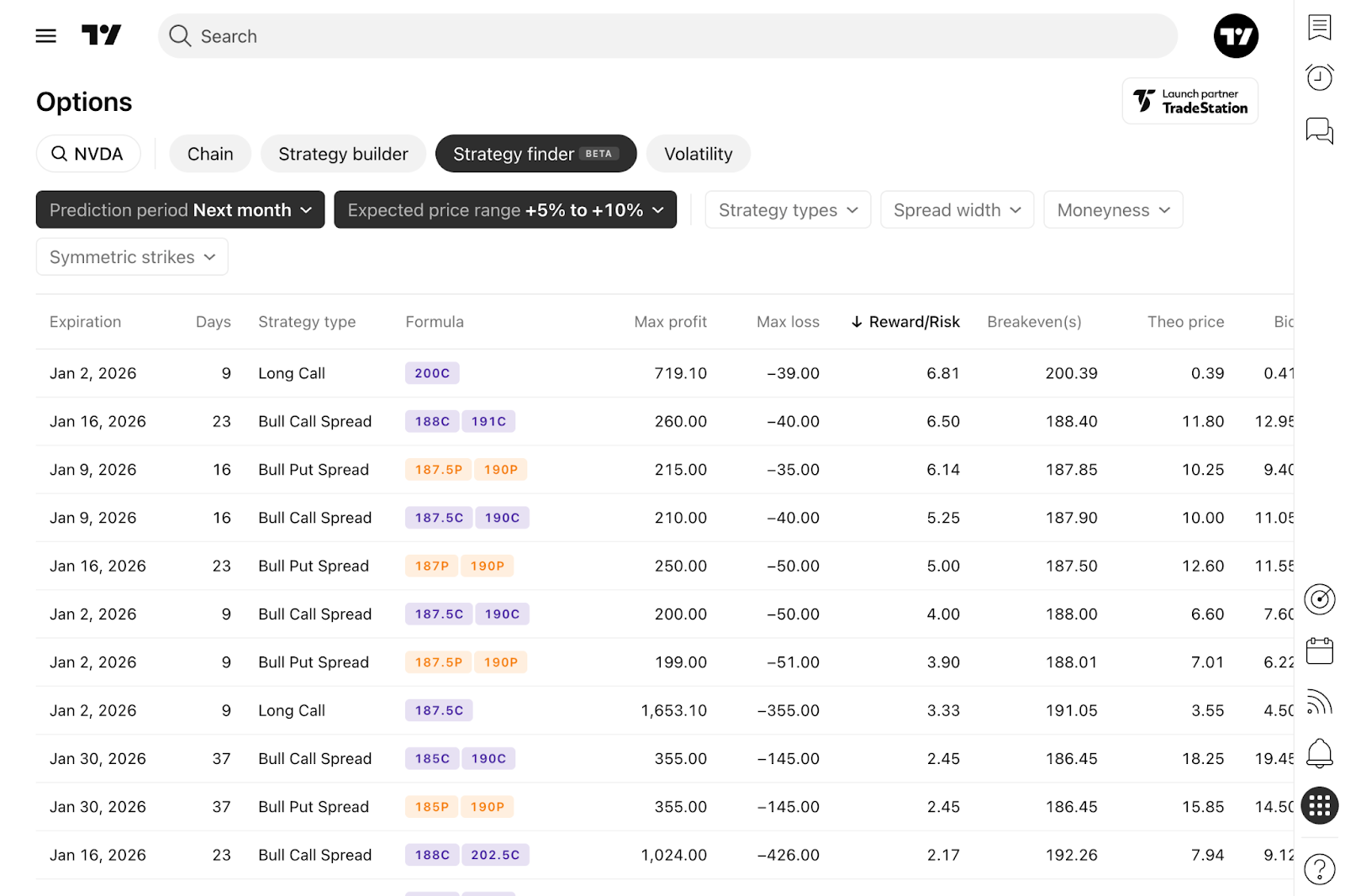The width and height of the screenshot is (1345, 896).
Task: Open the Symmetric strikes filter
Action: [x=131, y=256]
